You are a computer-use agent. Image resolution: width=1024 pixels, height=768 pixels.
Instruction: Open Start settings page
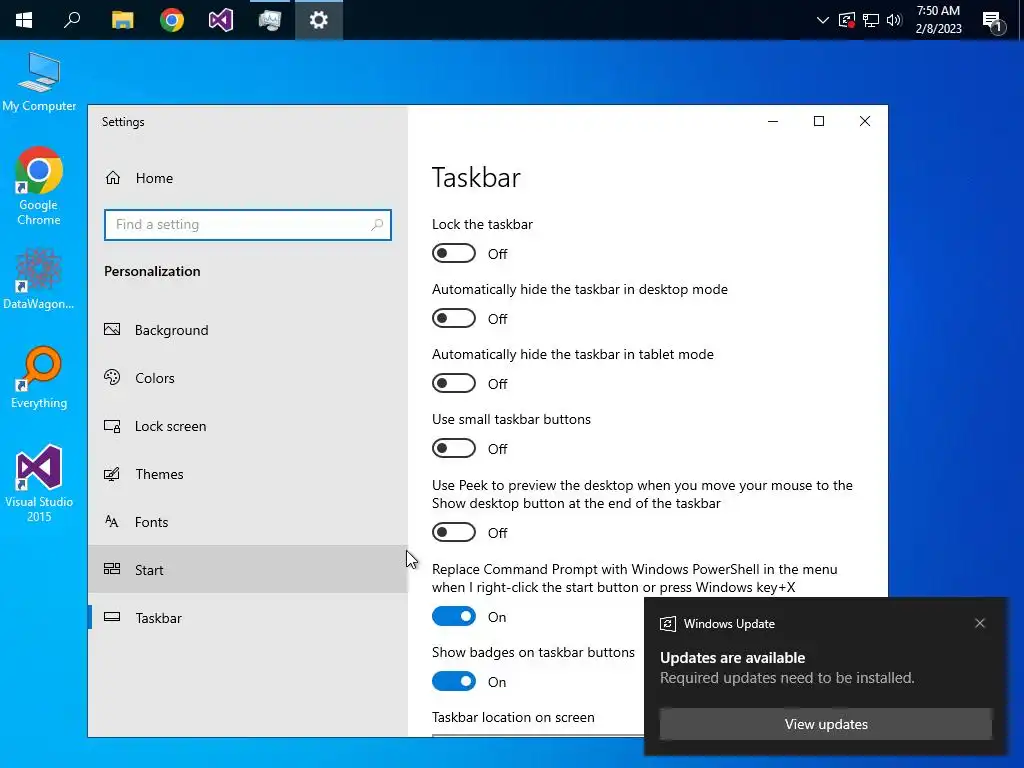pyautogui.click(x=248, y=569)
